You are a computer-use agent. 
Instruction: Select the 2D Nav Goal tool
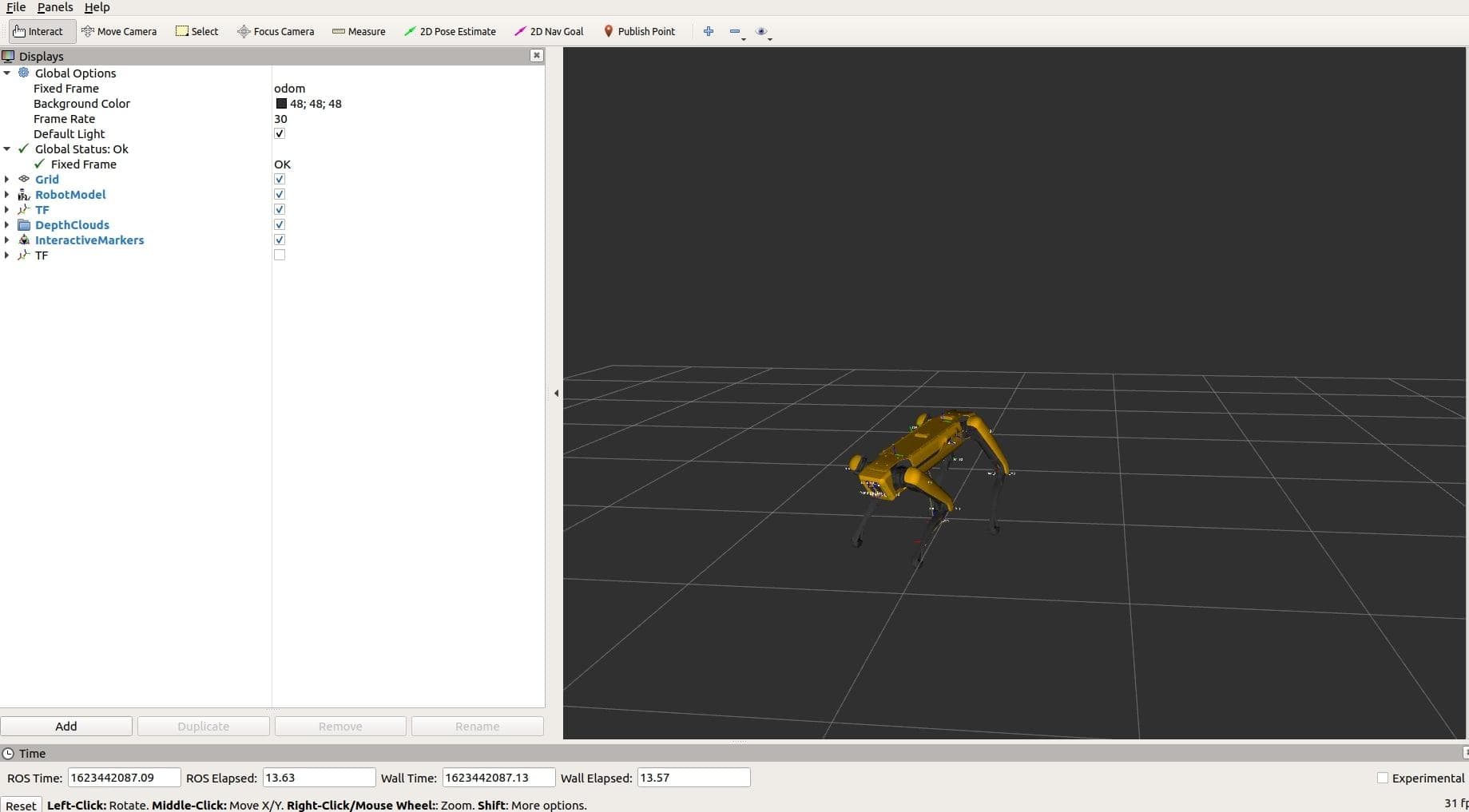(x=549, y=31)
